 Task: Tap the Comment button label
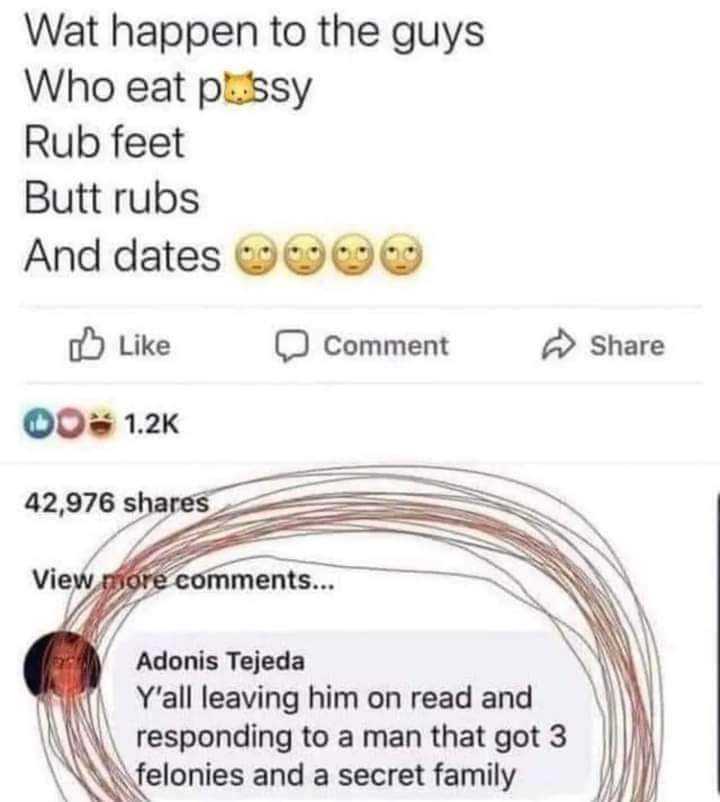click(386, 346)
